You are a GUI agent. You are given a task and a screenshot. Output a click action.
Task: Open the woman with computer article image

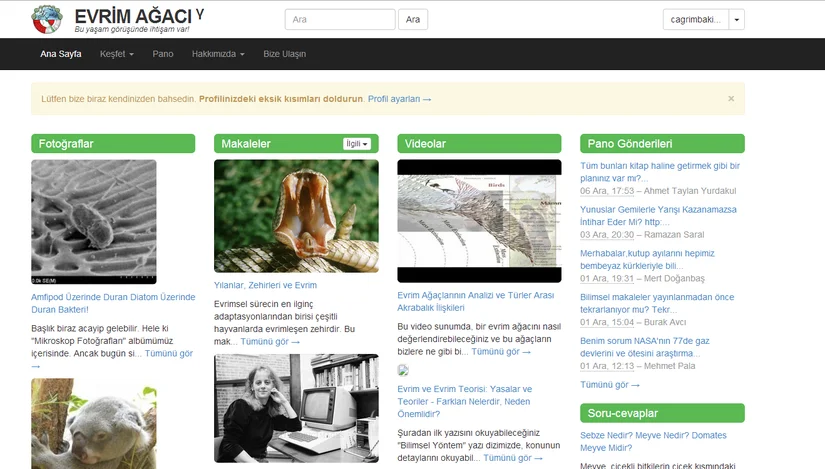(296, 408)
